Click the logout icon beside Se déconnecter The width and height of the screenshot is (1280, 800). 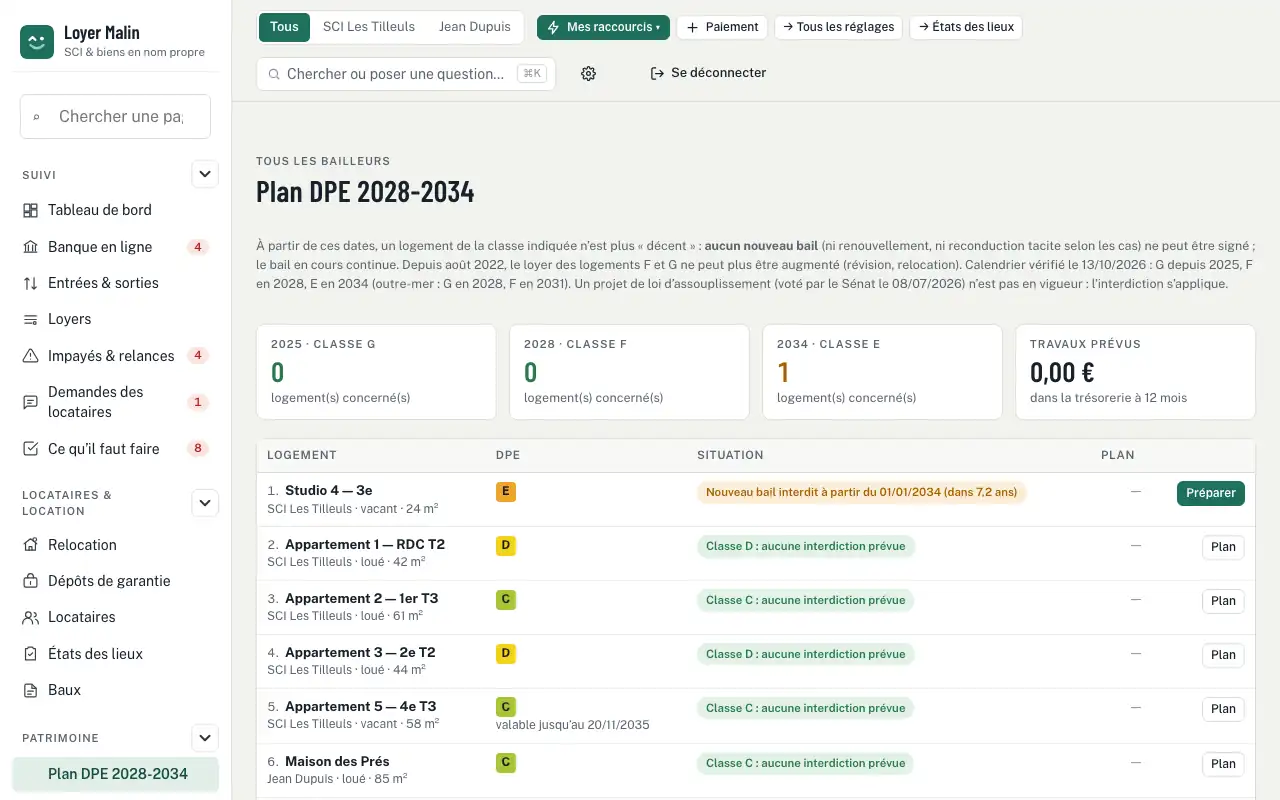click(x=657, y=73)
